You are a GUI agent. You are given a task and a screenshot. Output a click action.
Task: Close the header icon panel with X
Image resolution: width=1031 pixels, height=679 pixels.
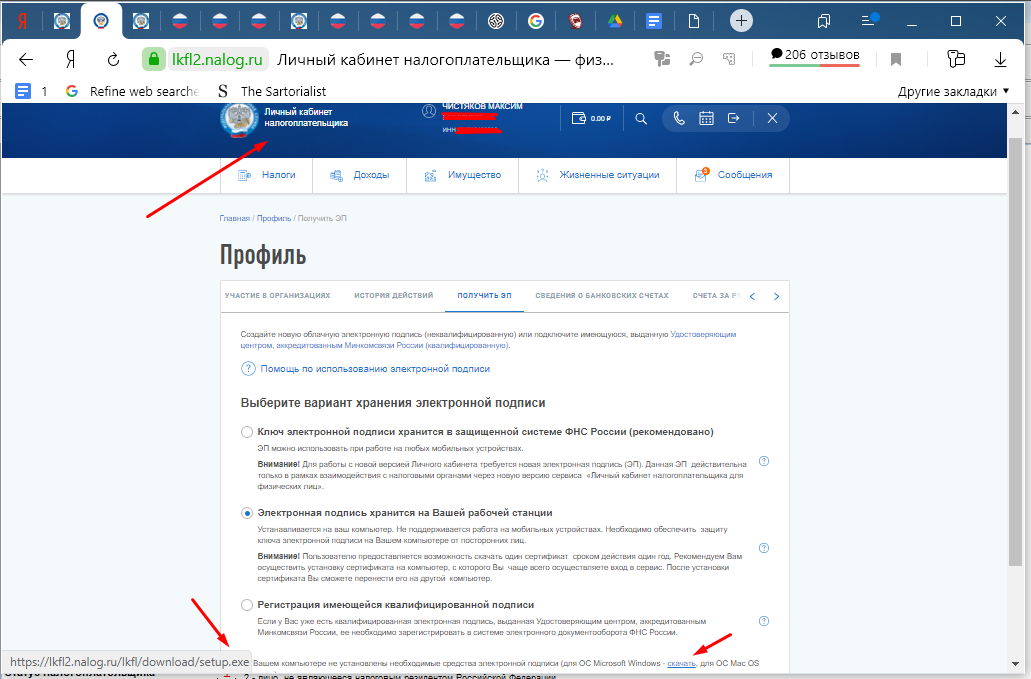point(772,118)
